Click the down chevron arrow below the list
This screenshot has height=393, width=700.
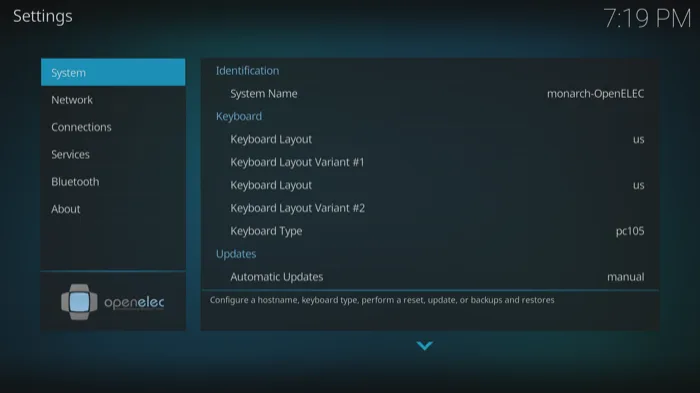coord(425,345)
